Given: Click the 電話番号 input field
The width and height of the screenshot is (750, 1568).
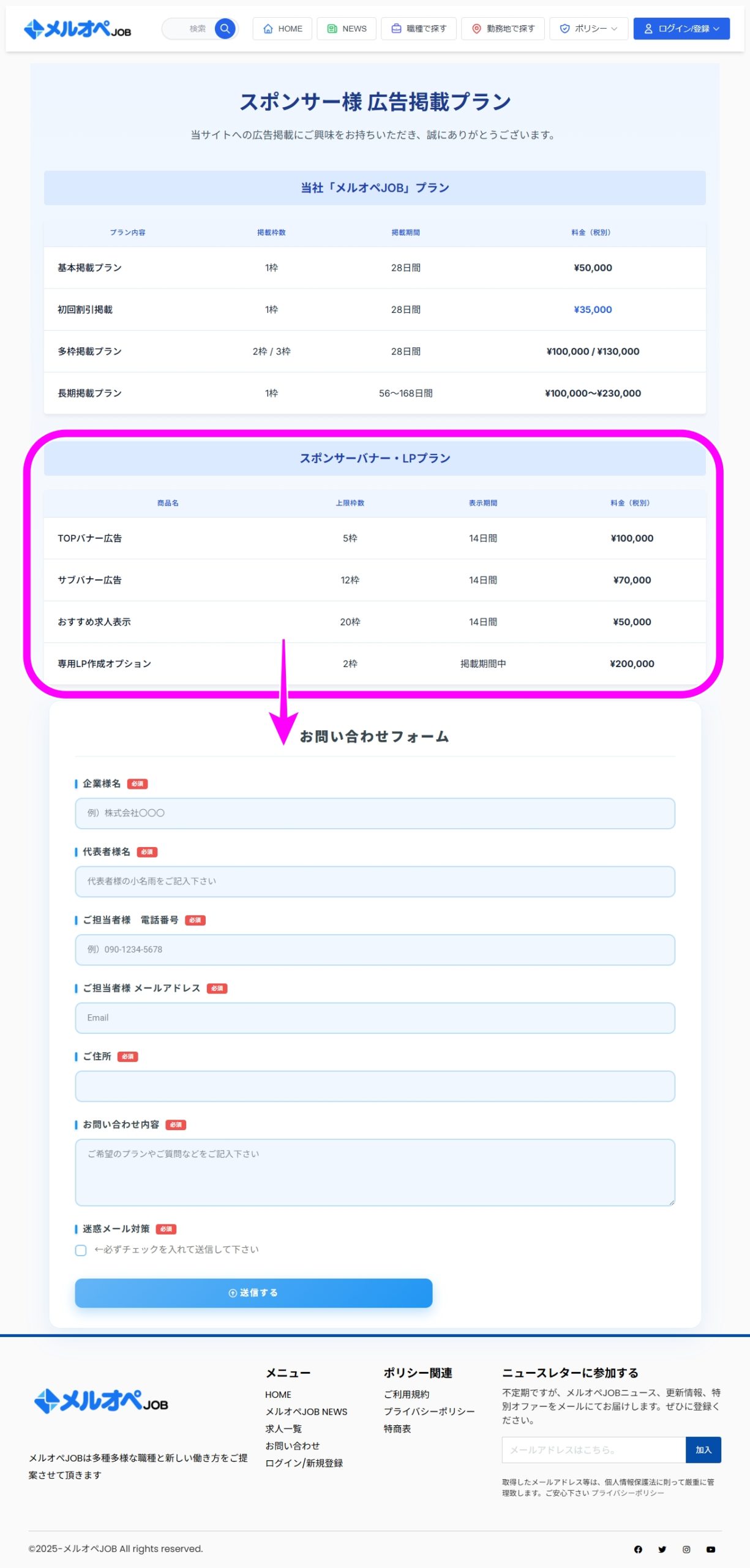Looking at the screenshot, I should click(375, 949).
